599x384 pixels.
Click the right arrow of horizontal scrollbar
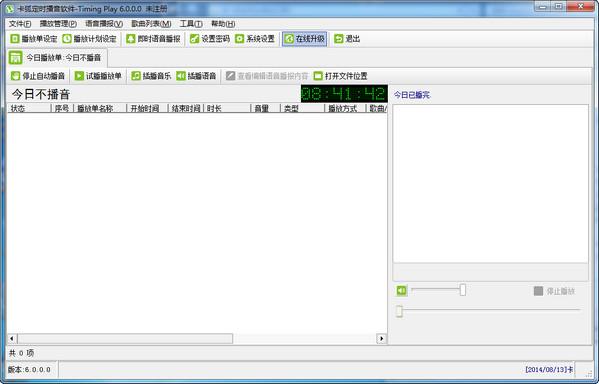pyautogui.click(x=381, y=339)
